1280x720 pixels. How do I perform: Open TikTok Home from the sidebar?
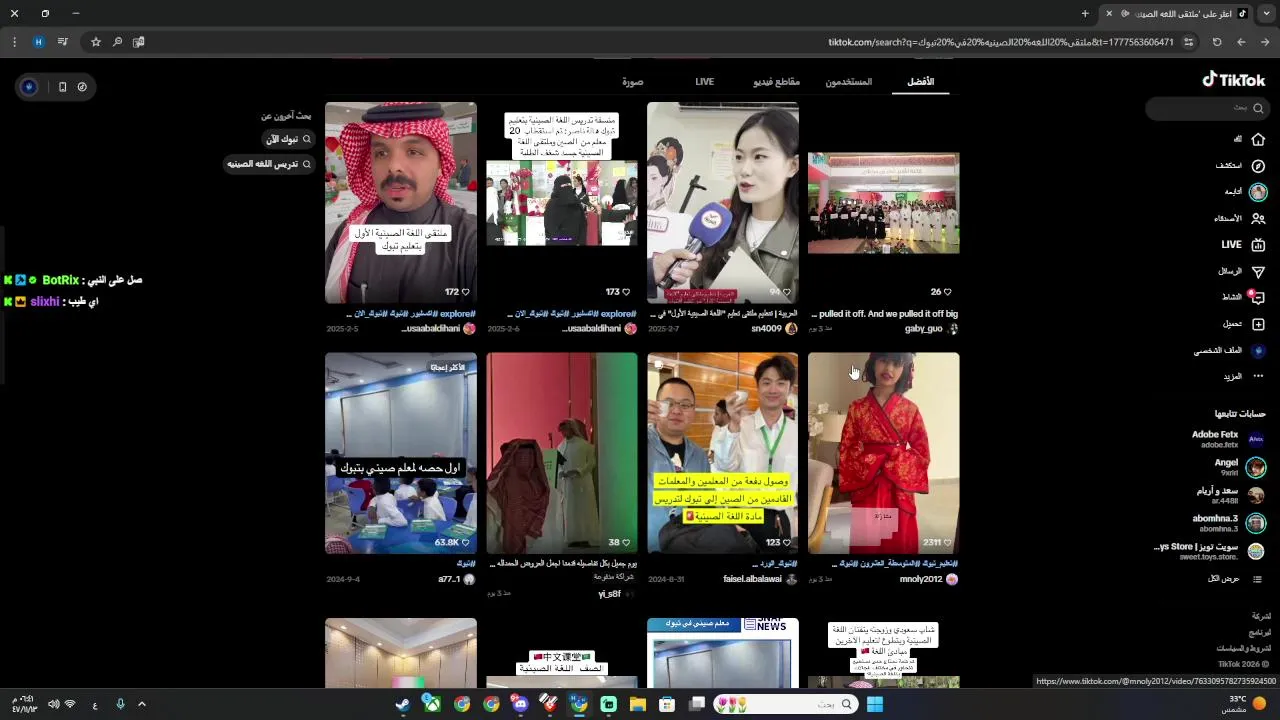tap(1258, 139)
